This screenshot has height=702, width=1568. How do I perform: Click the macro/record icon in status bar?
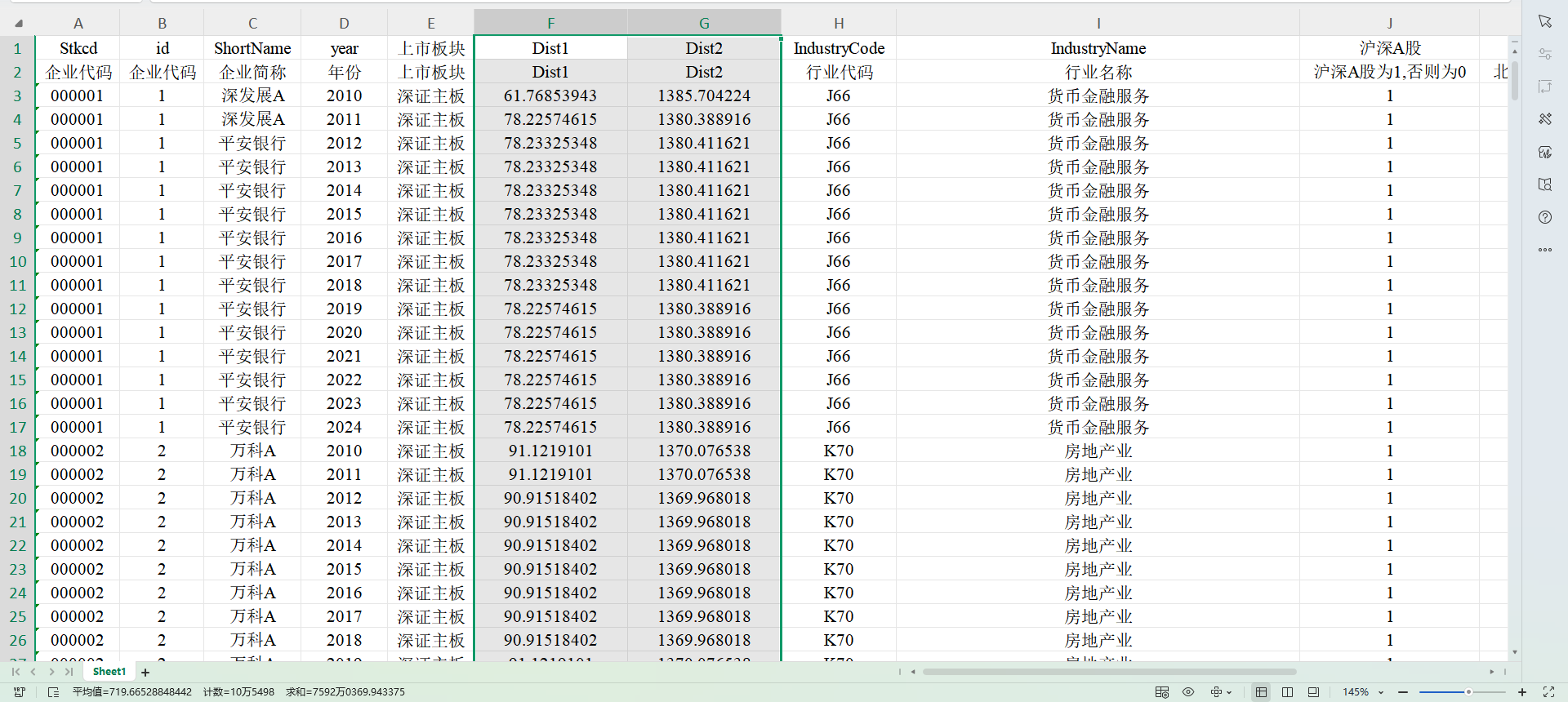tap(20, 692)
